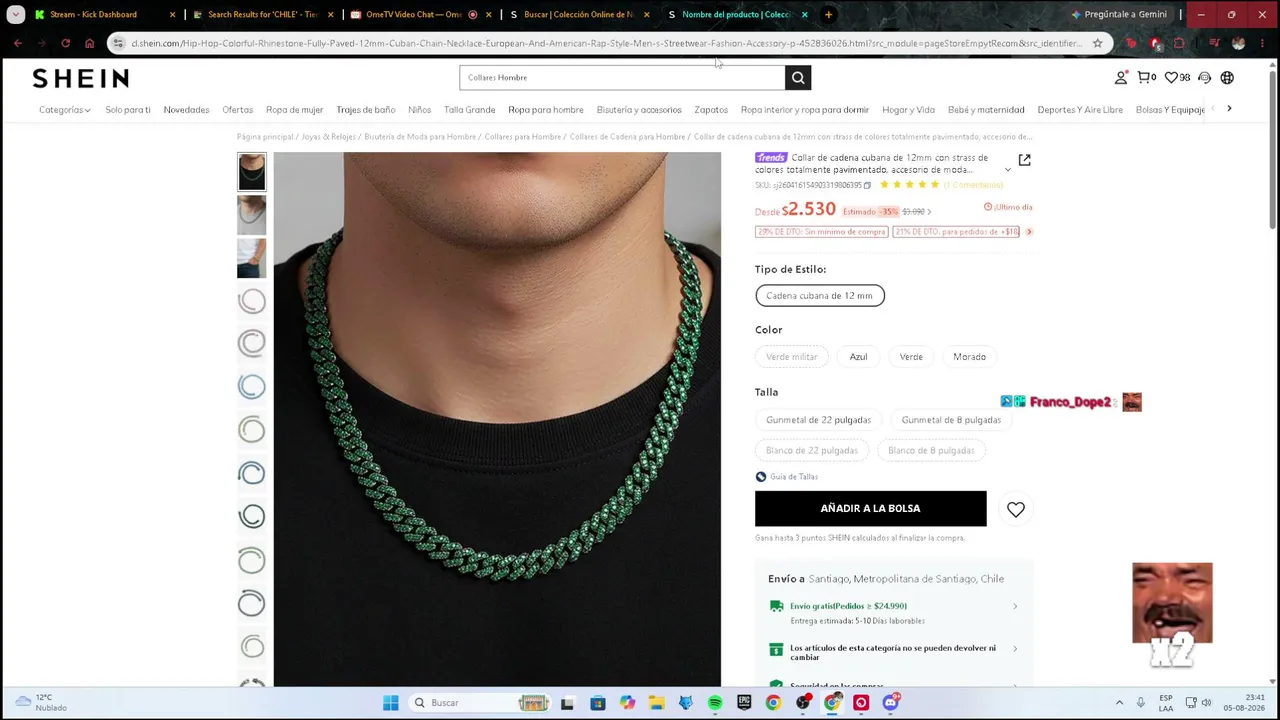Open the customer support headset icon

click(1204, 78)
